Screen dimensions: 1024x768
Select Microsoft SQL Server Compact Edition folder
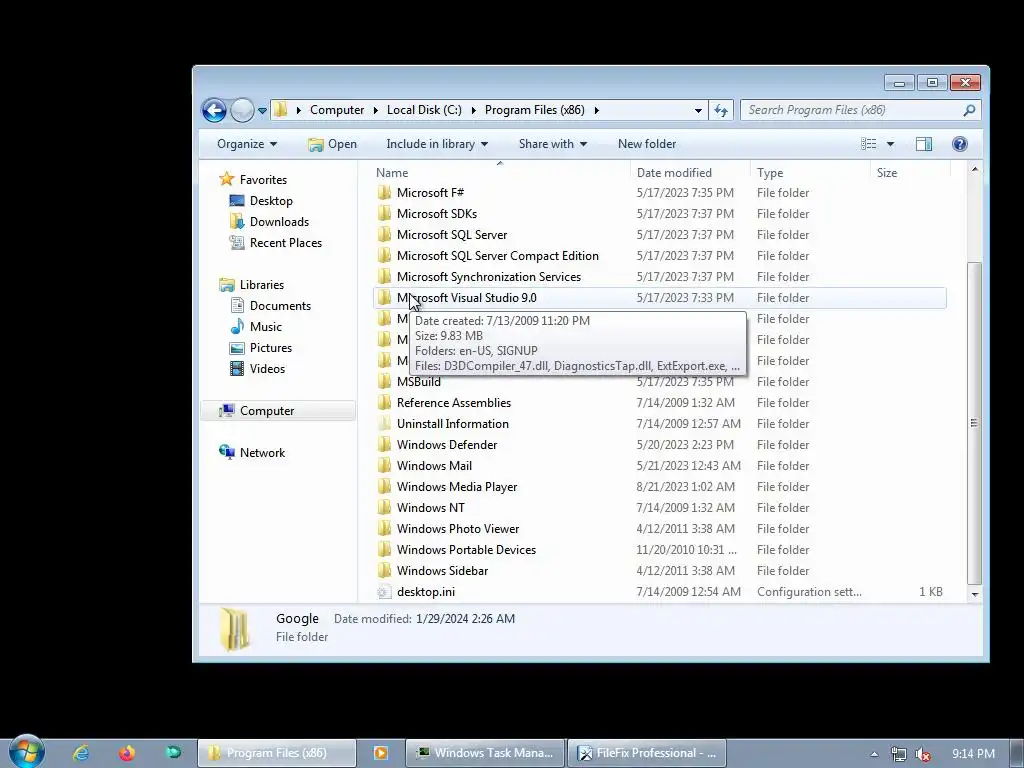[498, 255]
